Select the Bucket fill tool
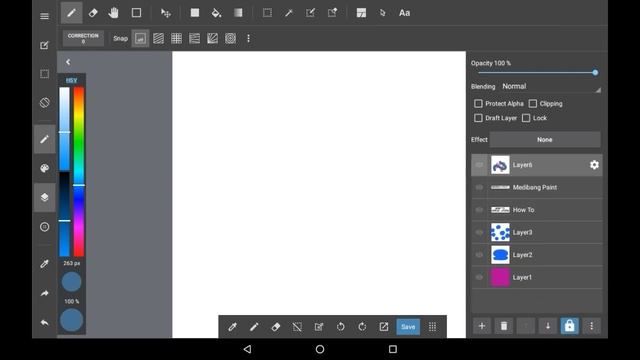Screen dimensions: 640x360 point(216,13)
